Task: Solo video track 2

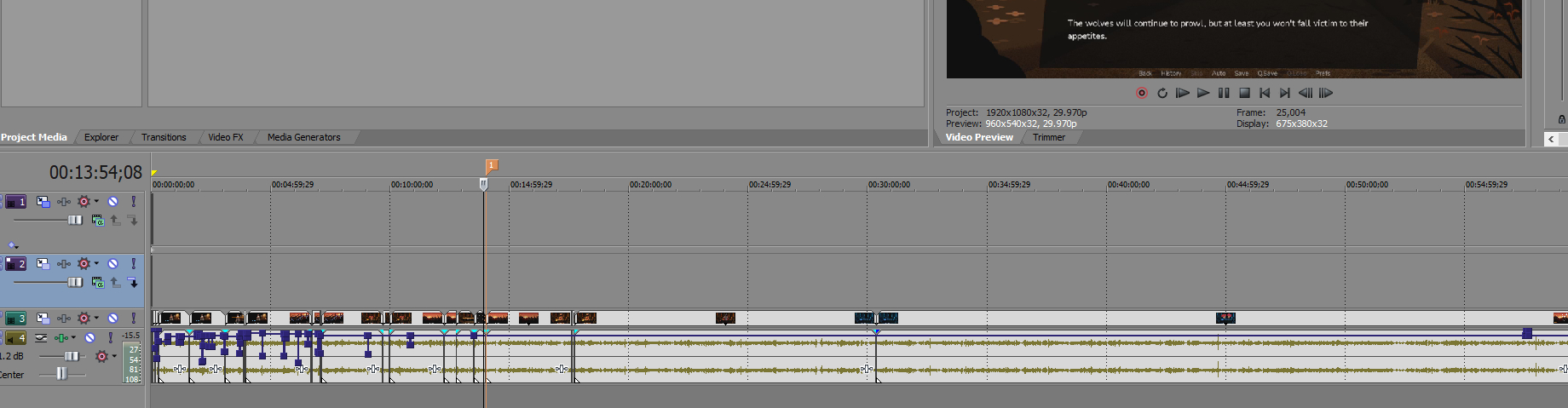Action: pyautogui.click(x=133, y=264)
